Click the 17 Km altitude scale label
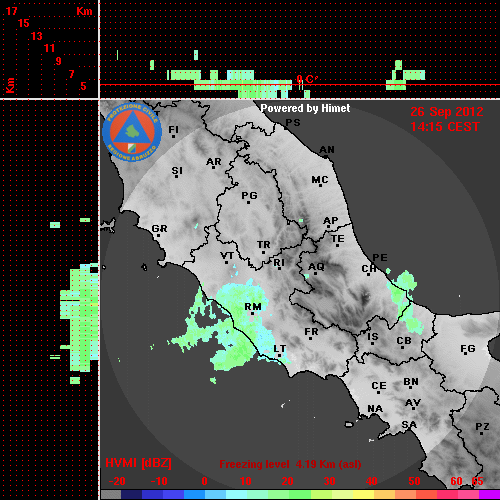 coord(11,11)
